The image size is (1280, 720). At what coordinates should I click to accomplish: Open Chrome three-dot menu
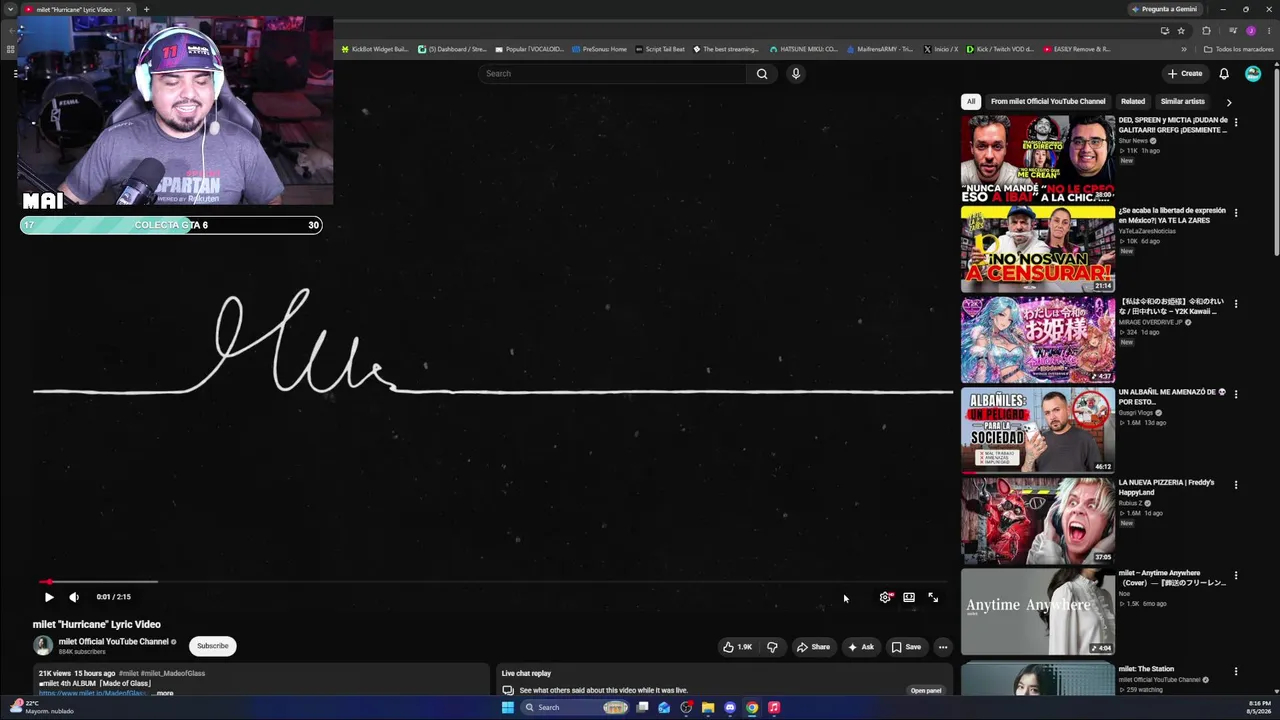(x=1269, y=30)
